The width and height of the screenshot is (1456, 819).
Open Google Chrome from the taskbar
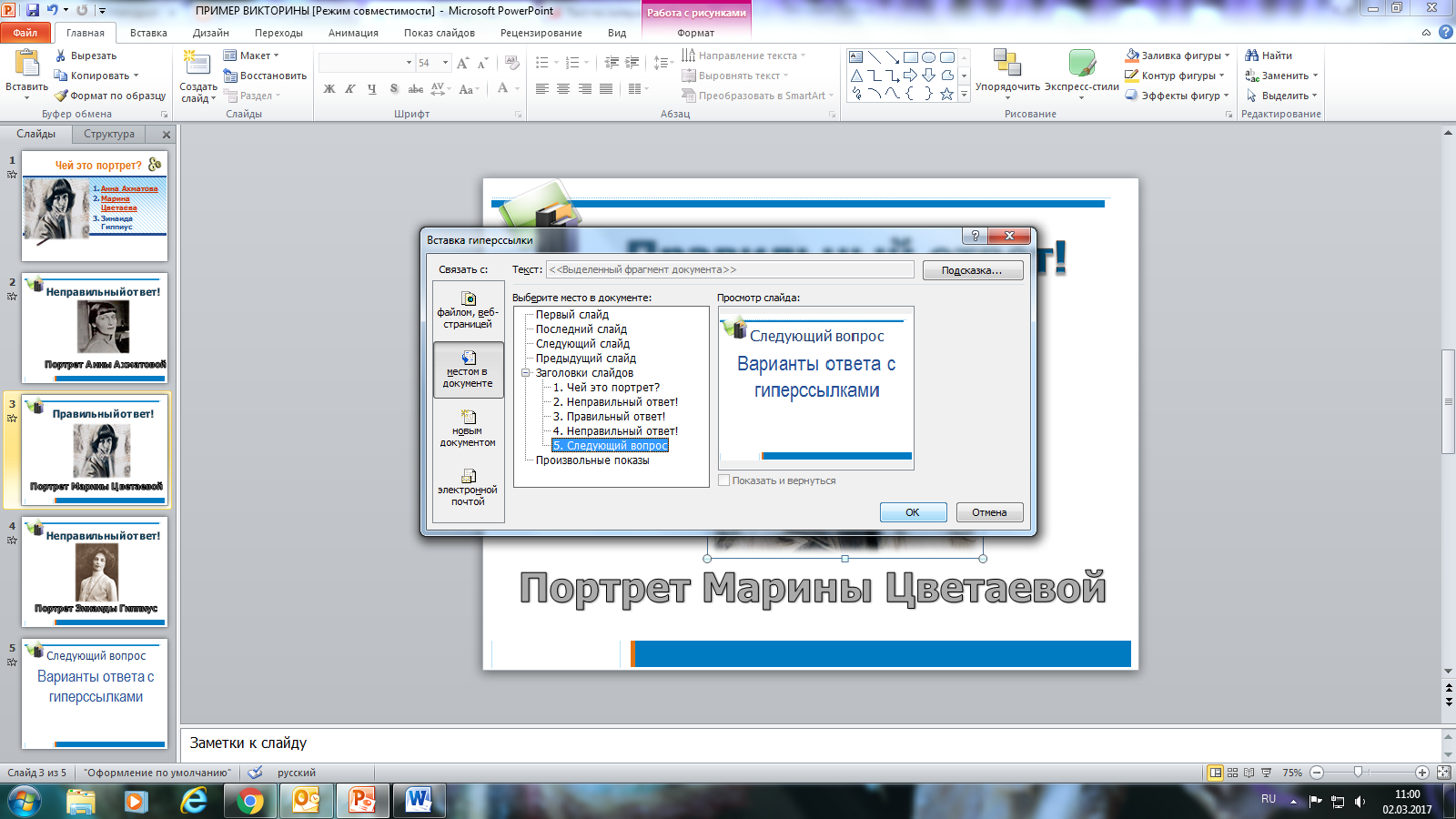[x=249, y=801]
